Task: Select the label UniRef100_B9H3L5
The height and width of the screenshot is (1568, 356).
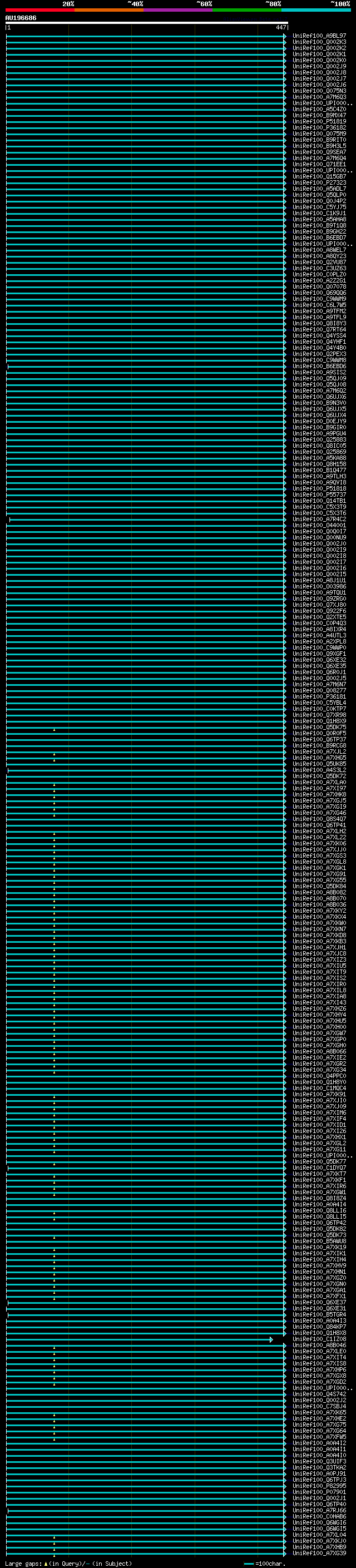Action: [319, 146]
